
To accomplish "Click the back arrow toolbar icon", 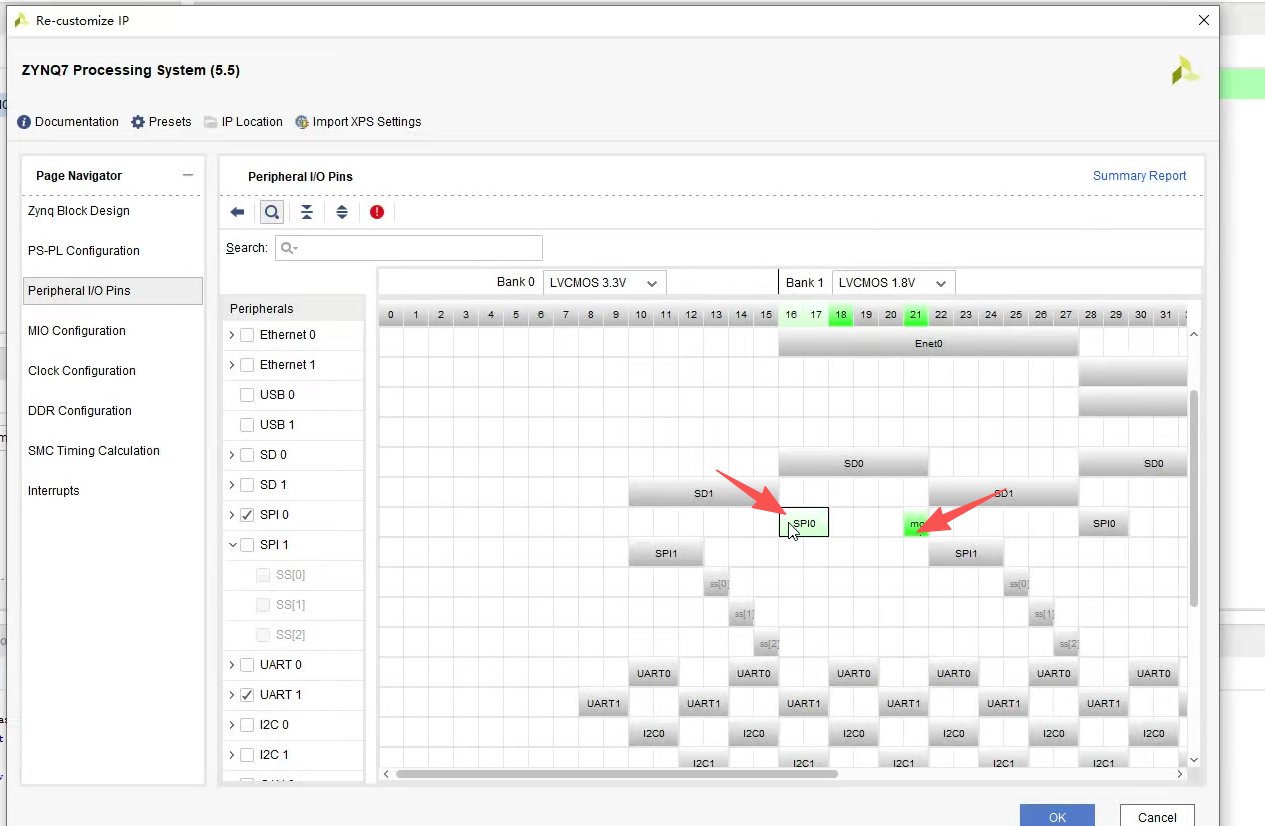I will tap(237, 212).
